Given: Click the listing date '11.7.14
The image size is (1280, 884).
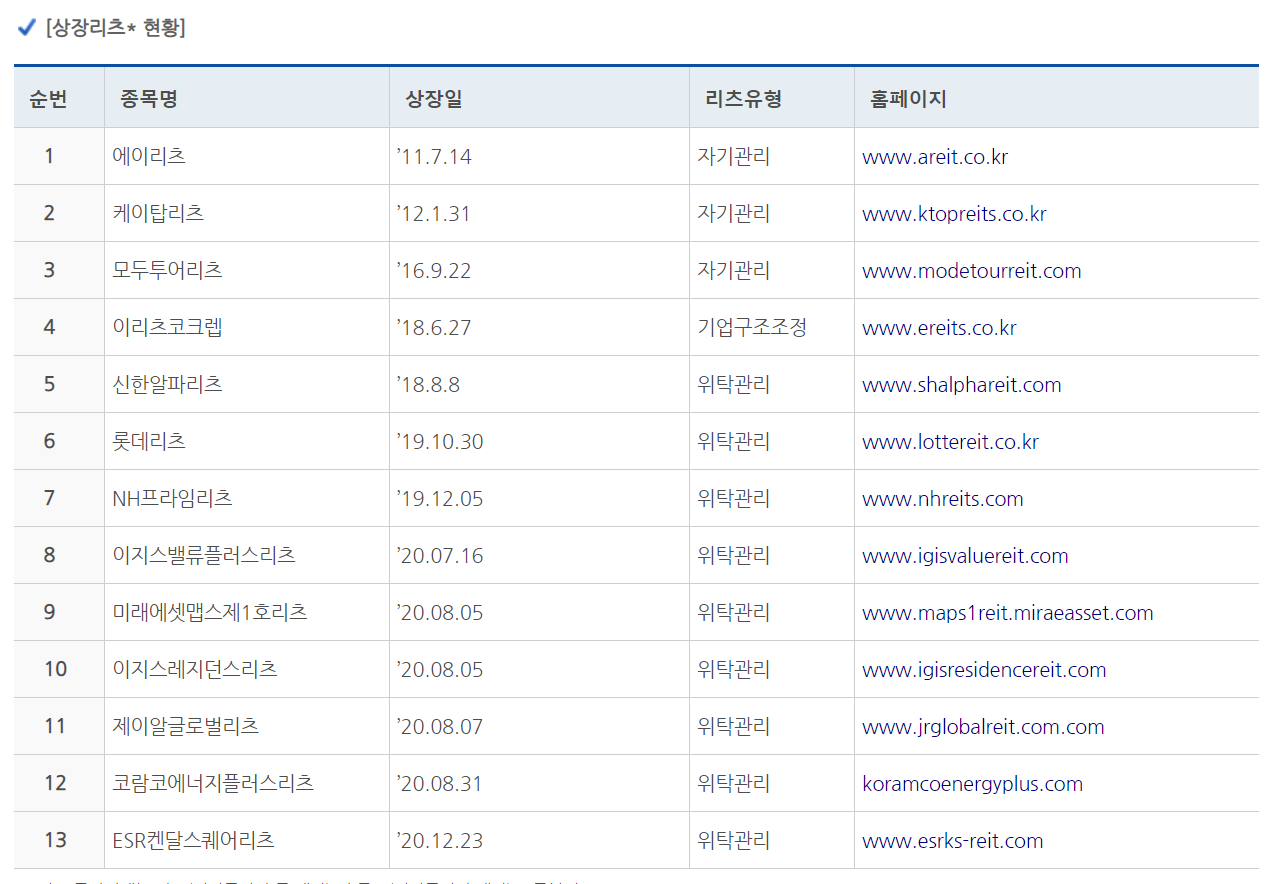Looking at the screenshot, I should click(x=434, y=156).
